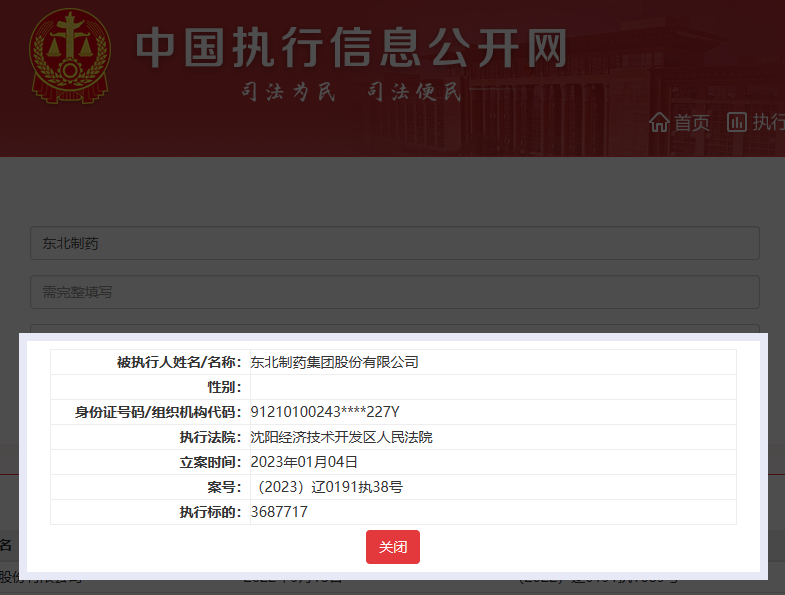Click the 中国执行信息公开网 site title
This screenshot has width=785, height=595.
tap(351, 48)
